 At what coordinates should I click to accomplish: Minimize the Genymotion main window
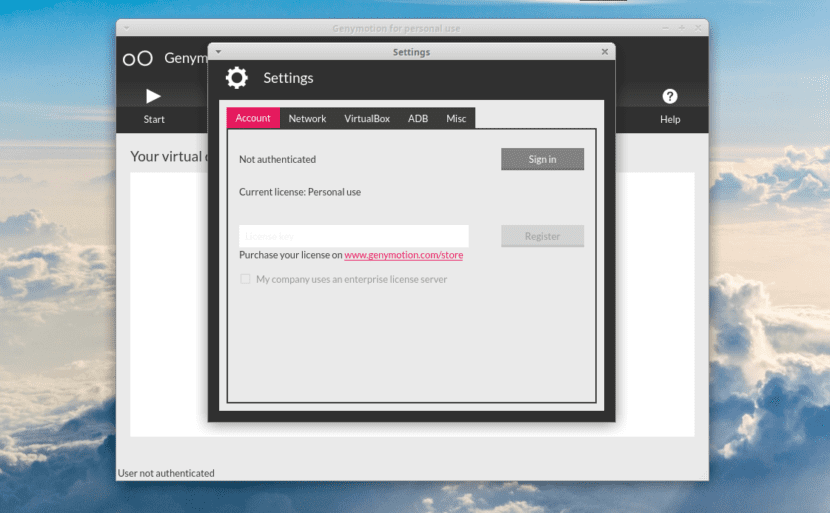point(667,28)
